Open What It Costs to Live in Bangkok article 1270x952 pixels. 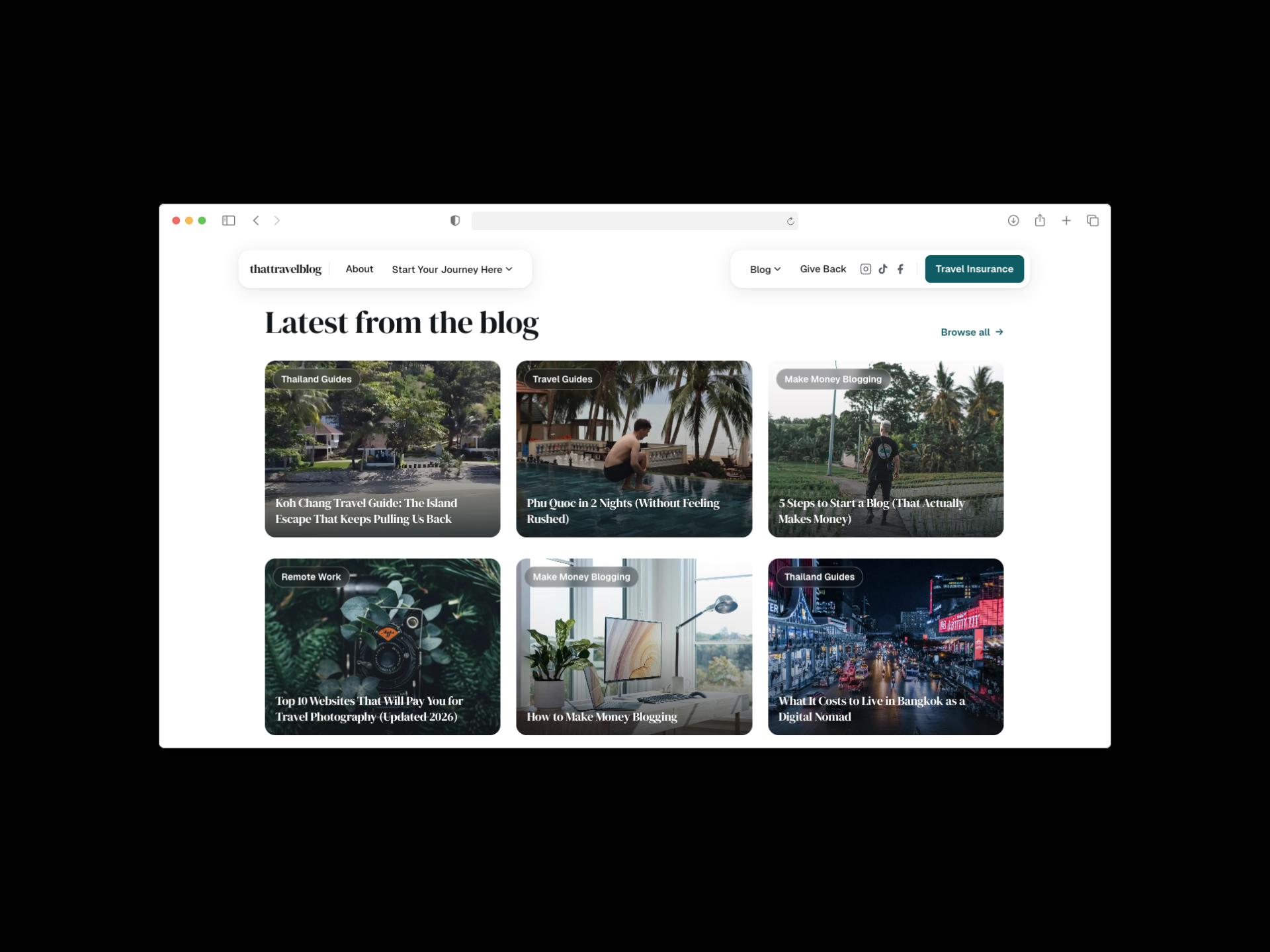click(x=871, y=709)
